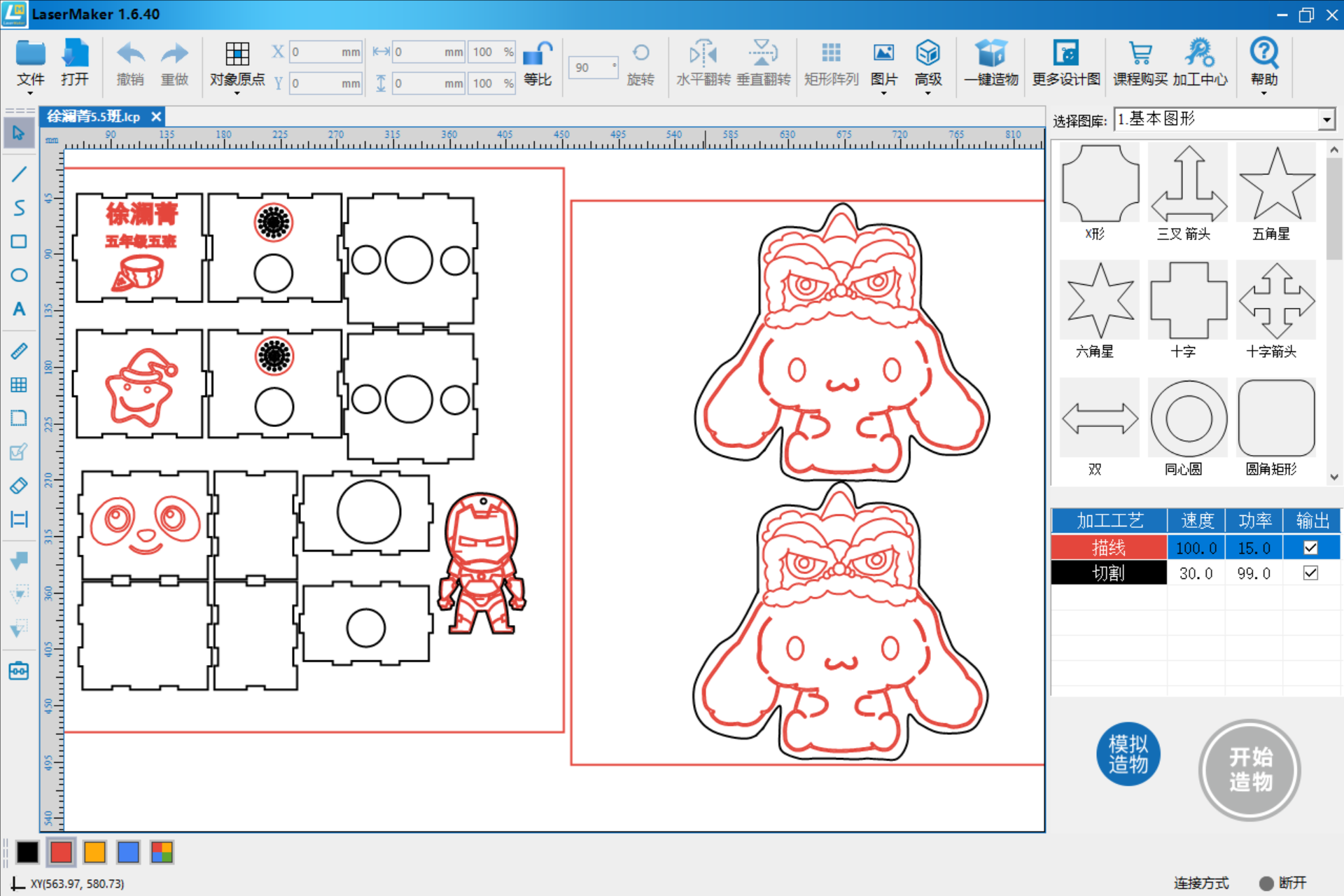Select the pointer selection tool
1344x896 pixels.
[x=19, y=133]
